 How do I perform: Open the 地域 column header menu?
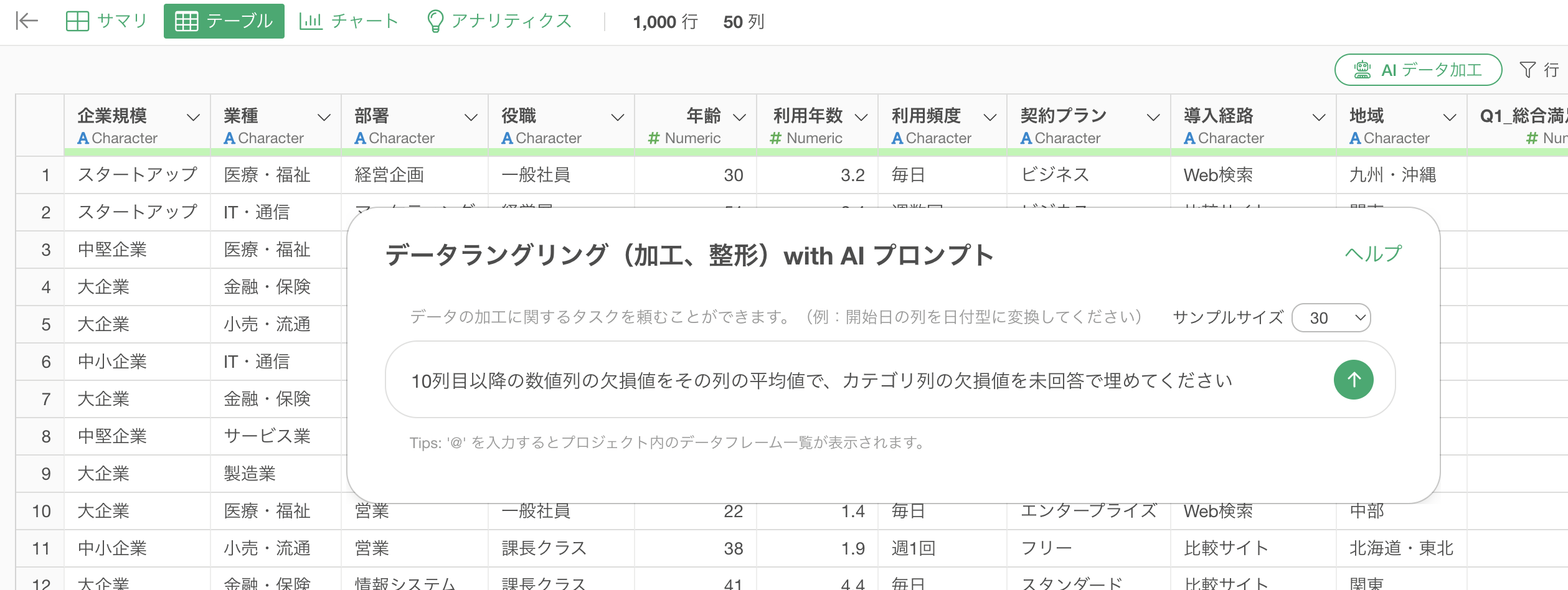[1450, 117]
